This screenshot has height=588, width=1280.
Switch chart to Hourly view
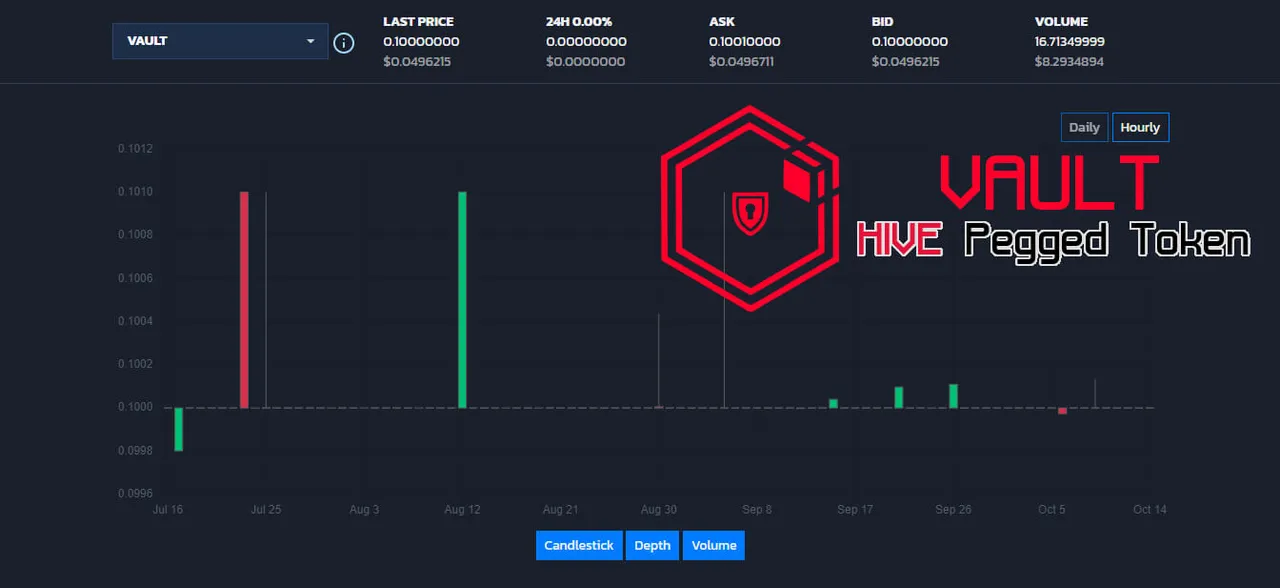point(1140,127)
